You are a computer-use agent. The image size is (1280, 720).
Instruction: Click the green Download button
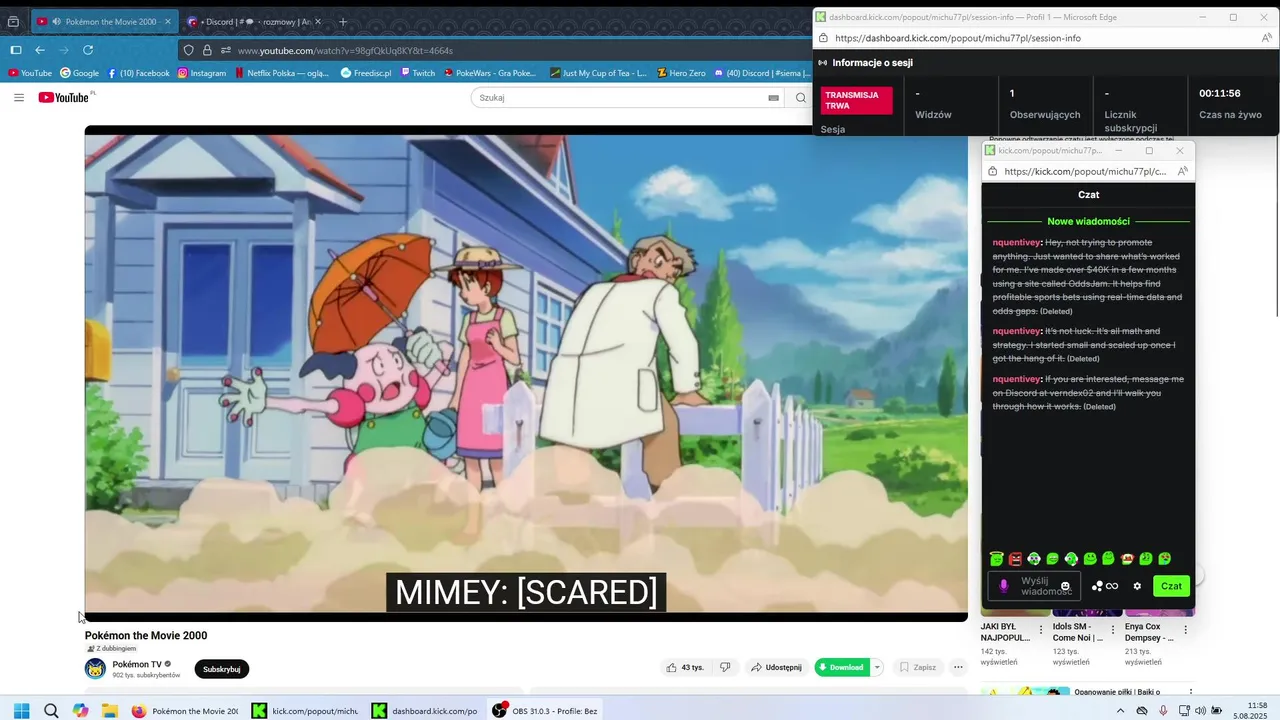[842, 667]
